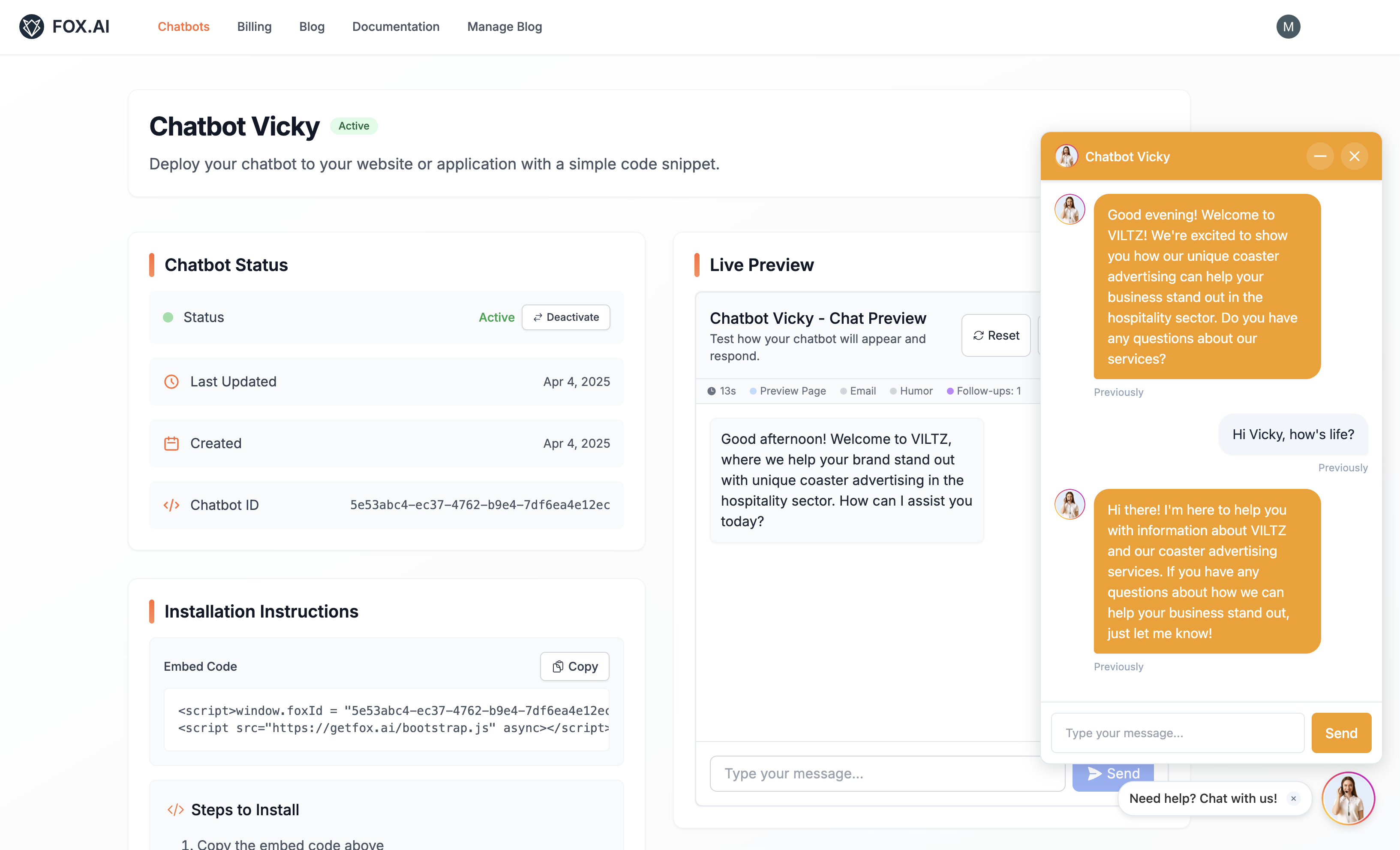Open Manage Blog in navigation
This screenshot has width=1400, height=850.
(504, 27)
